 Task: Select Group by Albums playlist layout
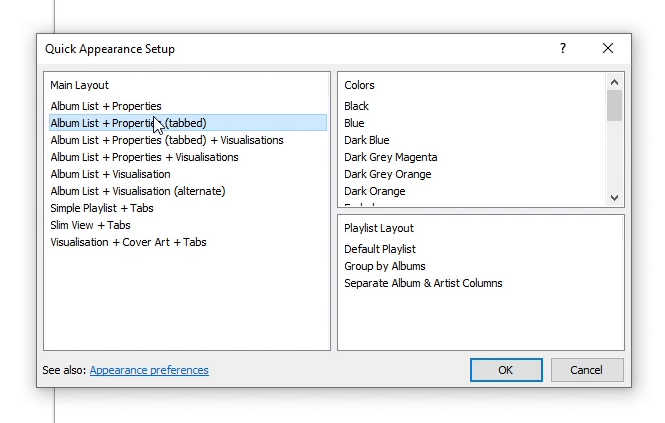click(385, 266)
